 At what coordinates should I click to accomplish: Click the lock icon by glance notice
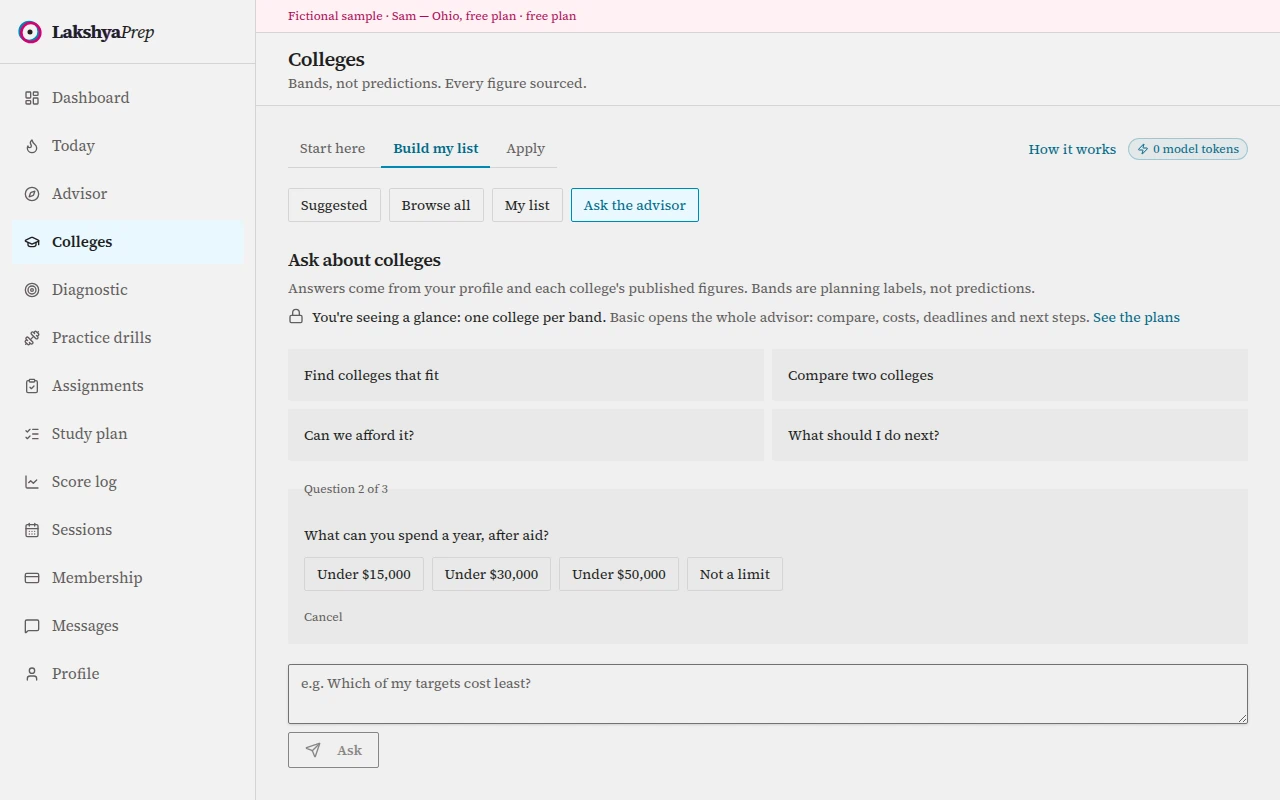296,316
